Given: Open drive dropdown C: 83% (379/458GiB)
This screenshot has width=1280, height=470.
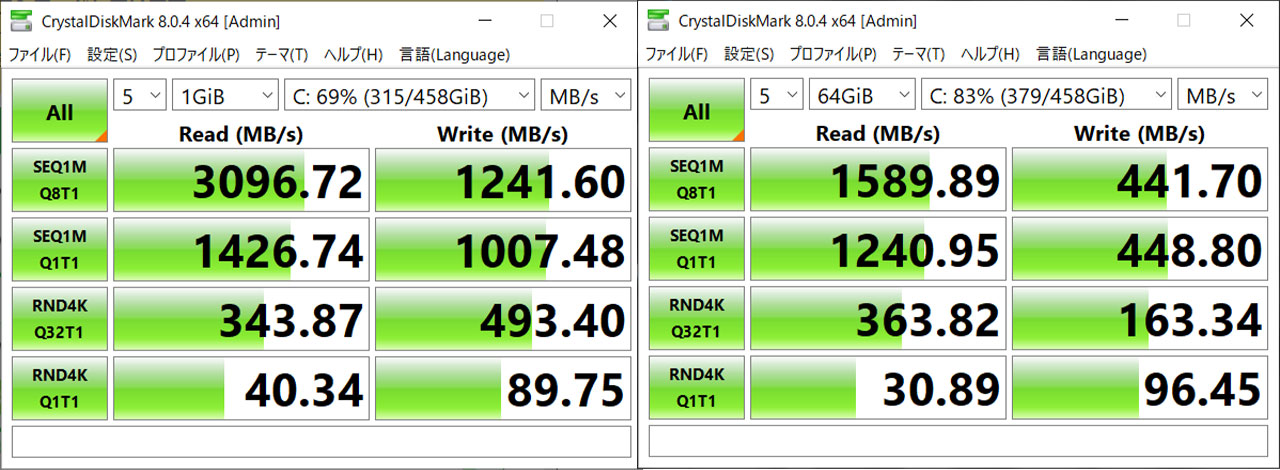Looking at the screenshot, I should tap(1047, 96).
